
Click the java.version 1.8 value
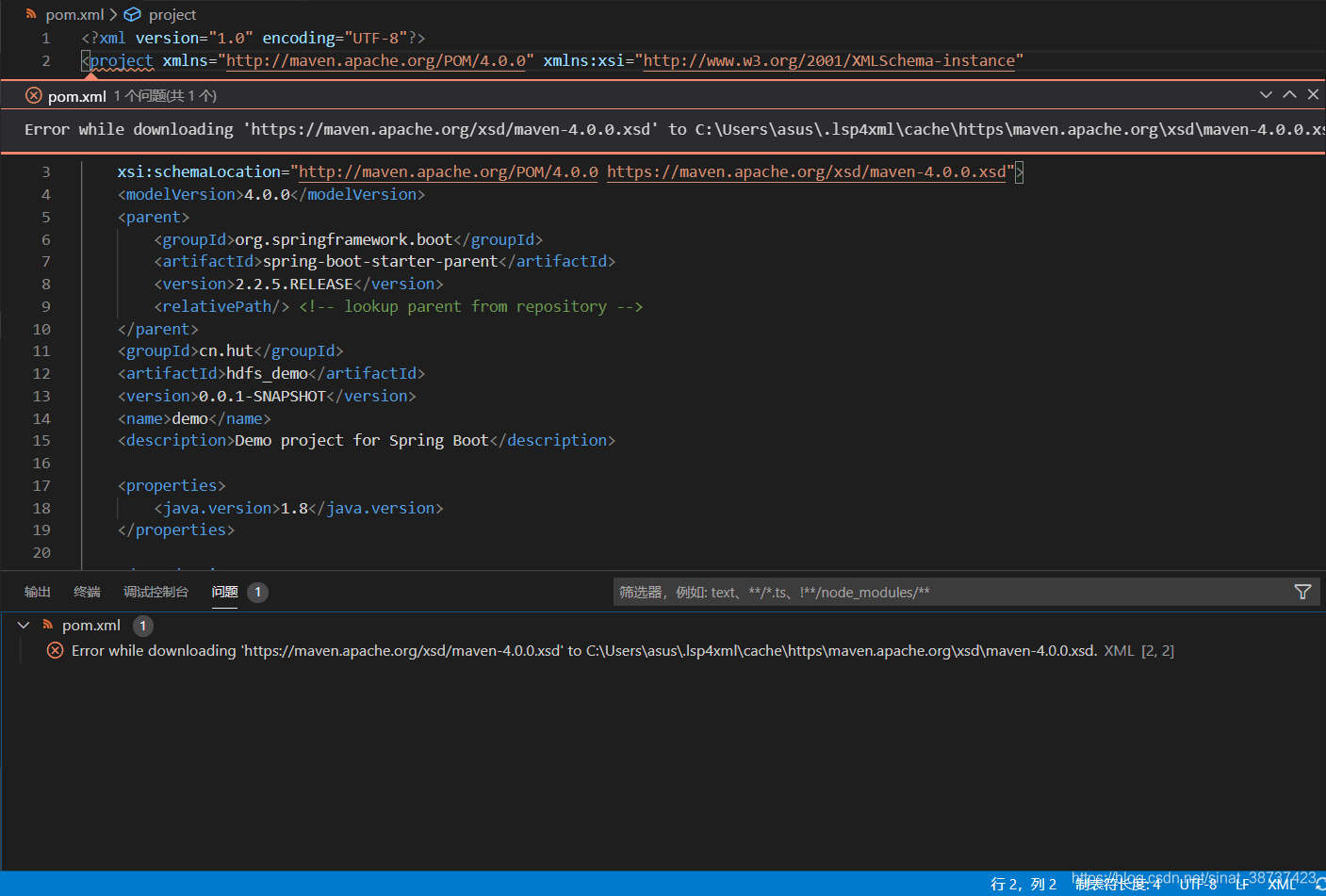(294, 508)
